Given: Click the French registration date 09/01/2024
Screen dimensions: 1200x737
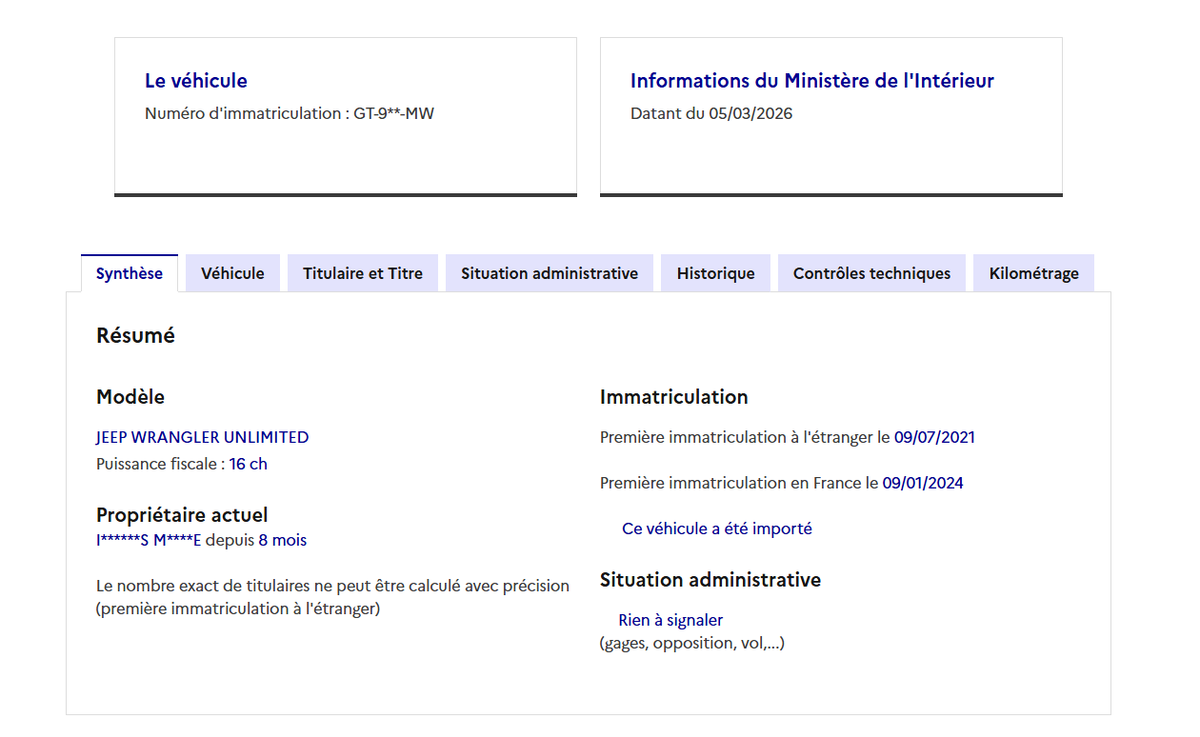Looking at the screenshot, I should [922, 483].
